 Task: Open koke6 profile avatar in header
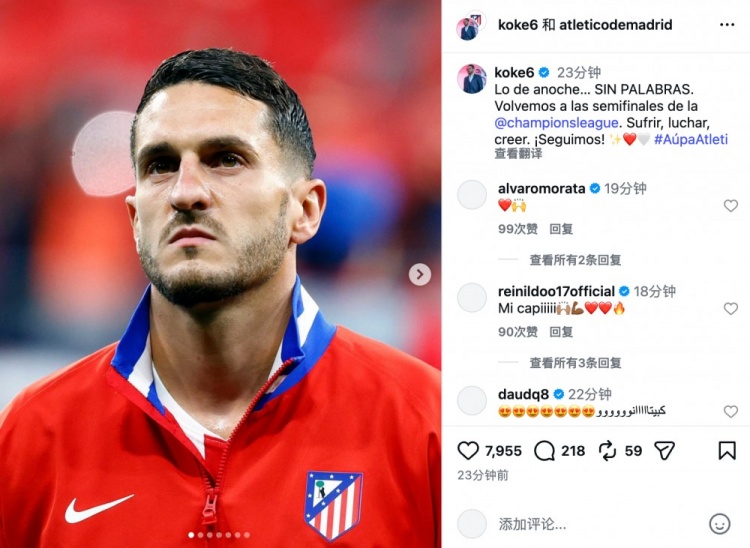[x=468, y=28]
